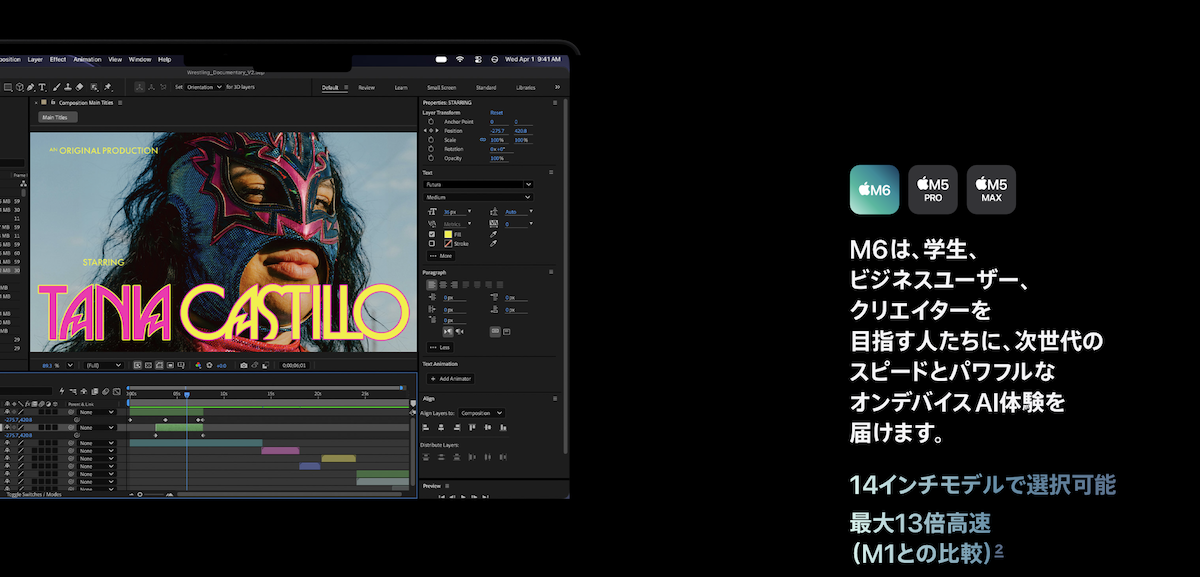Open the Futura font family dropdown
Screen dimensions: 1200x577
pos(478,184)
